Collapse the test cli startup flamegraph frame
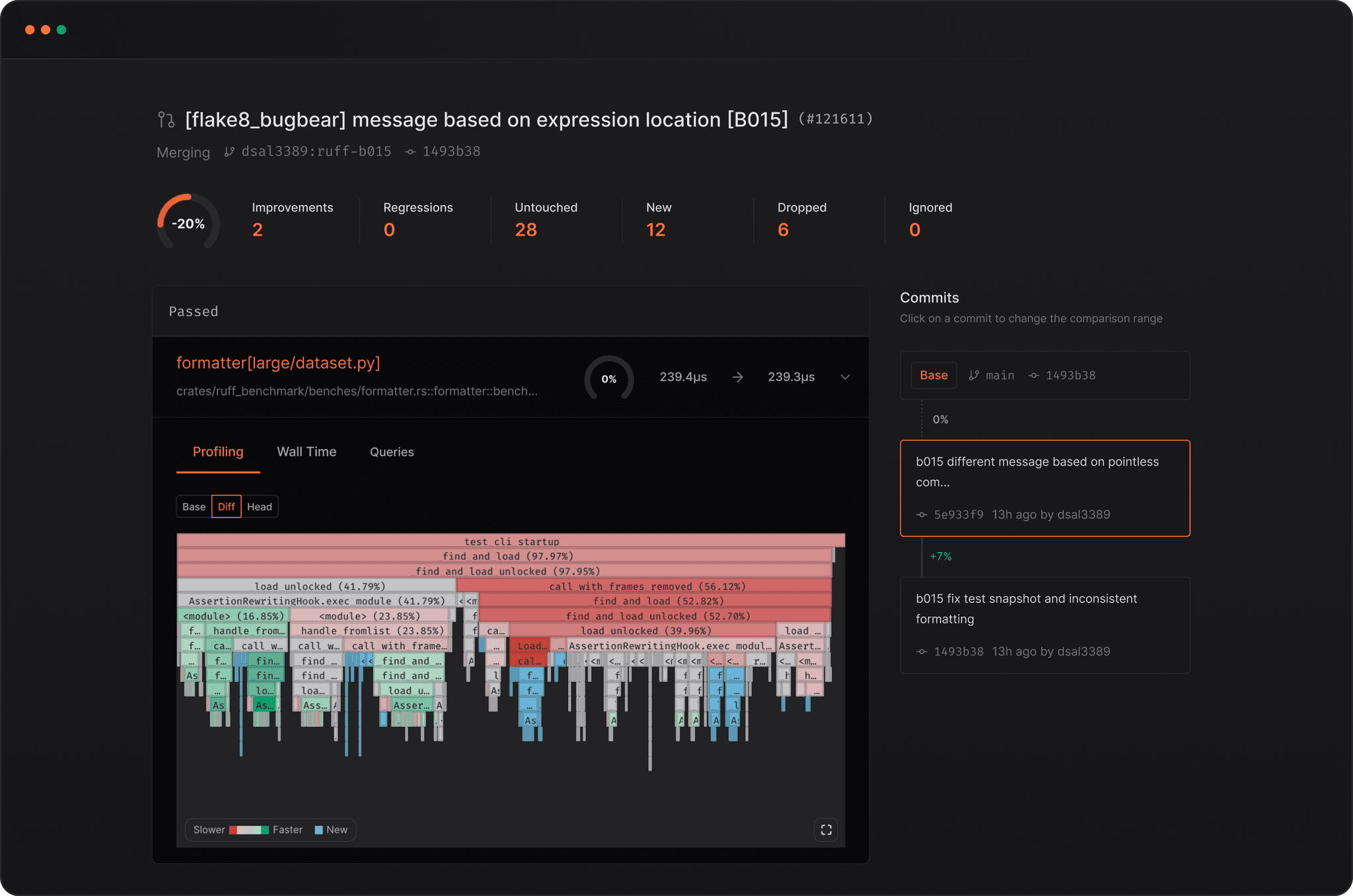The width and height of the screenshot is (1353, 896). (510, 541)
